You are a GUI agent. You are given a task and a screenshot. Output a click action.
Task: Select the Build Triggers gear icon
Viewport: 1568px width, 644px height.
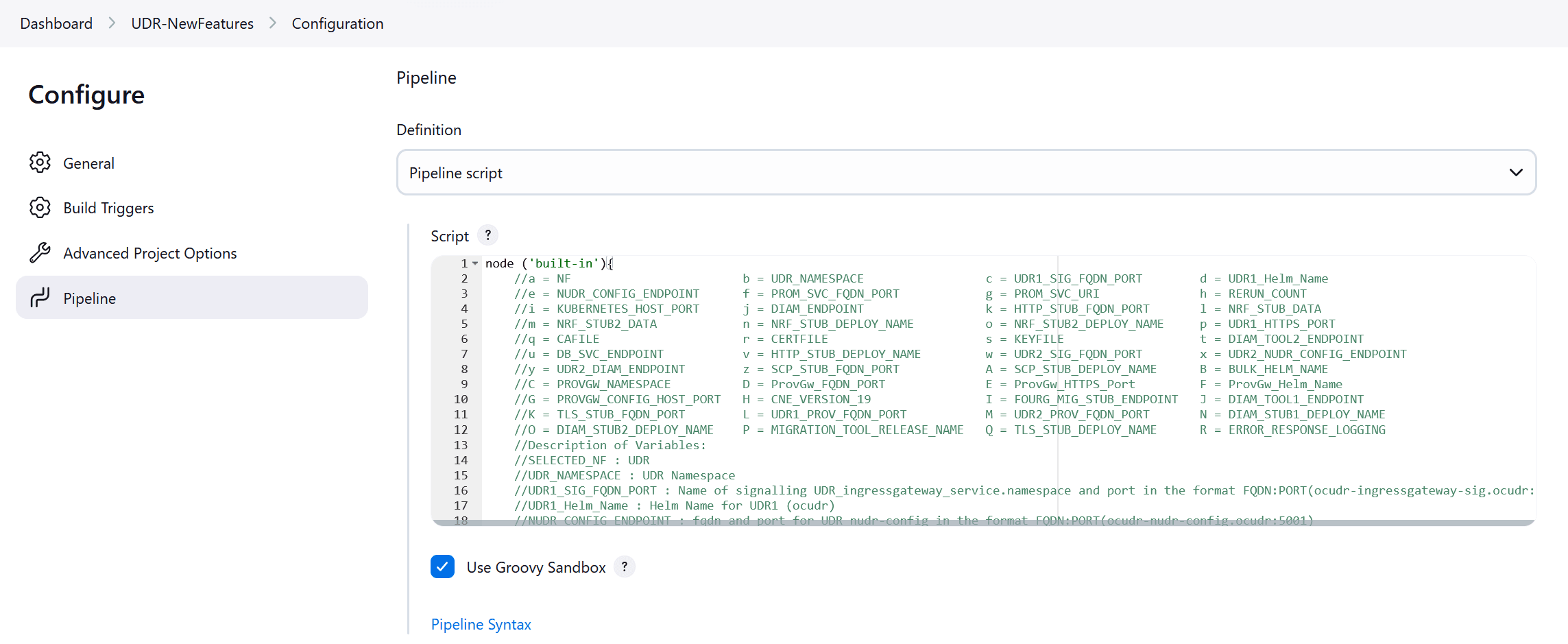40,207
